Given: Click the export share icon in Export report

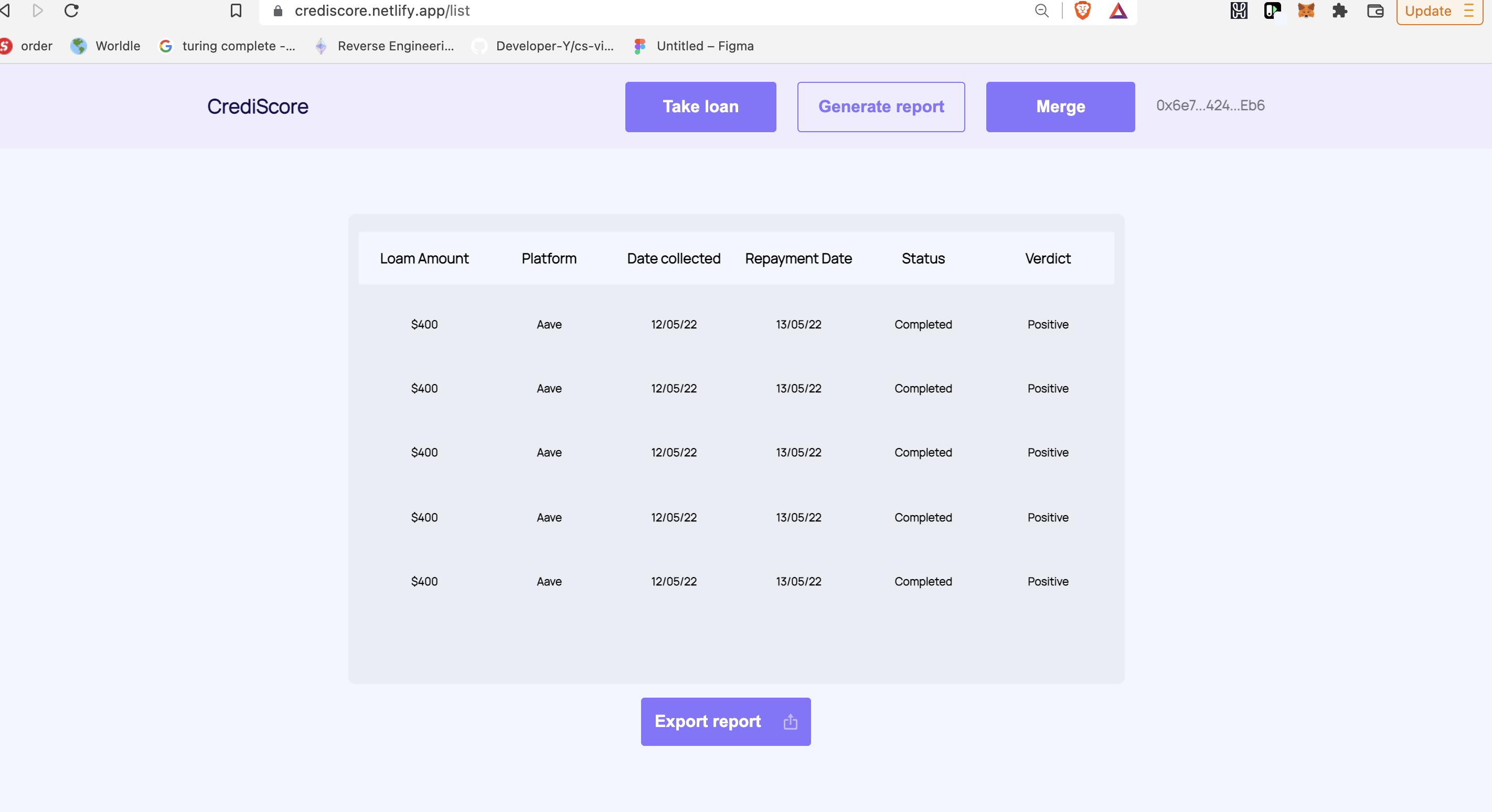Looking at the screenshot, I should (x=790, y=722).
